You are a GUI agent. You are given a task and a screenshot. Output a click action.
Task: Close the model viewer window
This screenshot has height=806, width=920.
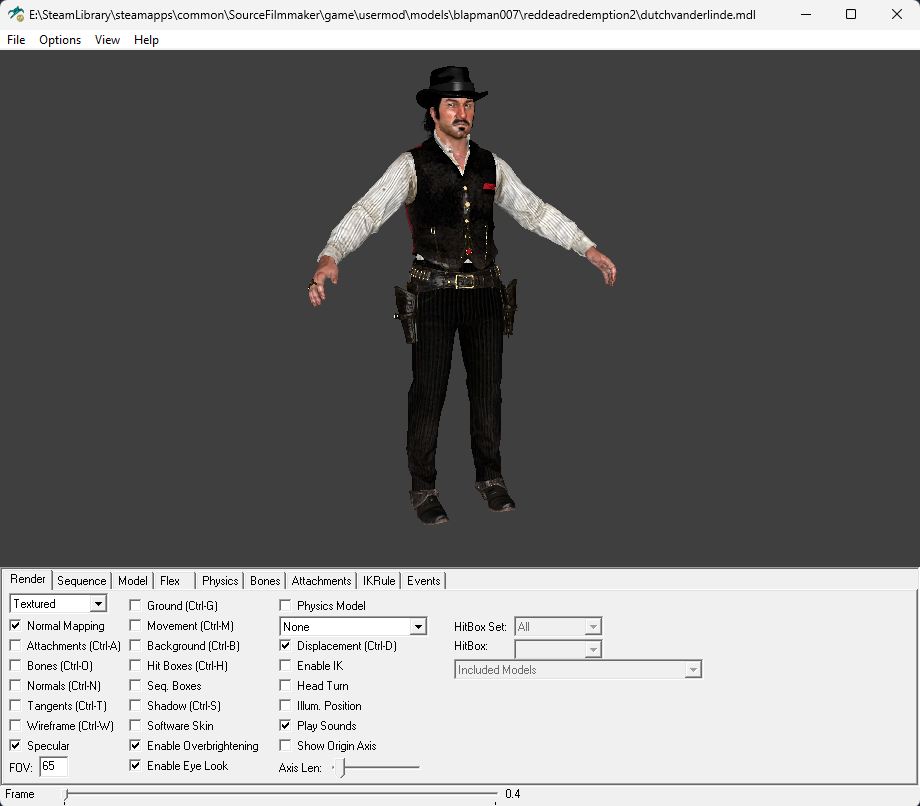897,15
